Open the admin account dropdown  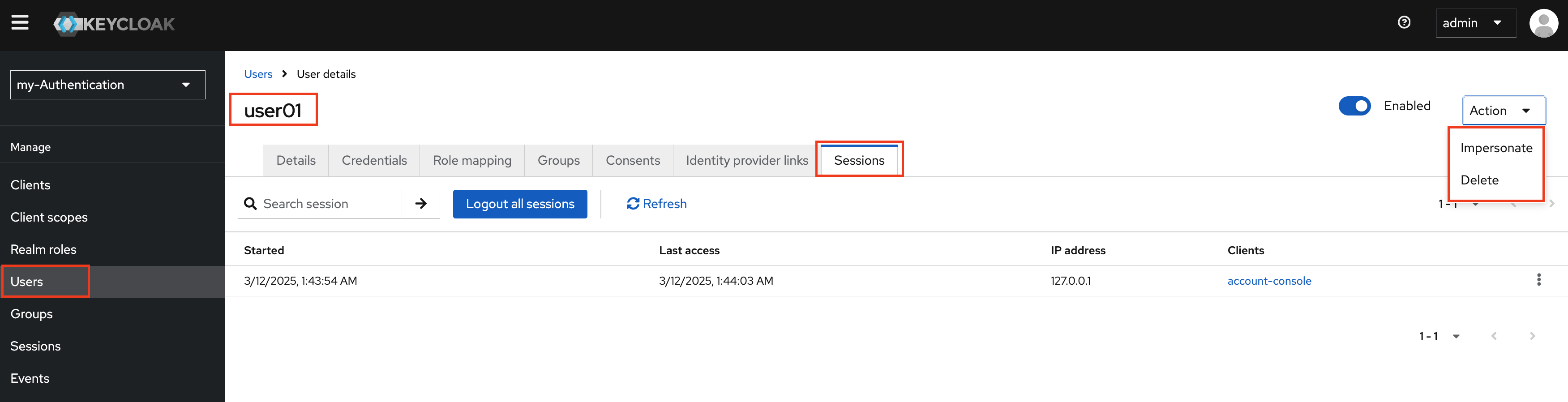pos(1475,23)
